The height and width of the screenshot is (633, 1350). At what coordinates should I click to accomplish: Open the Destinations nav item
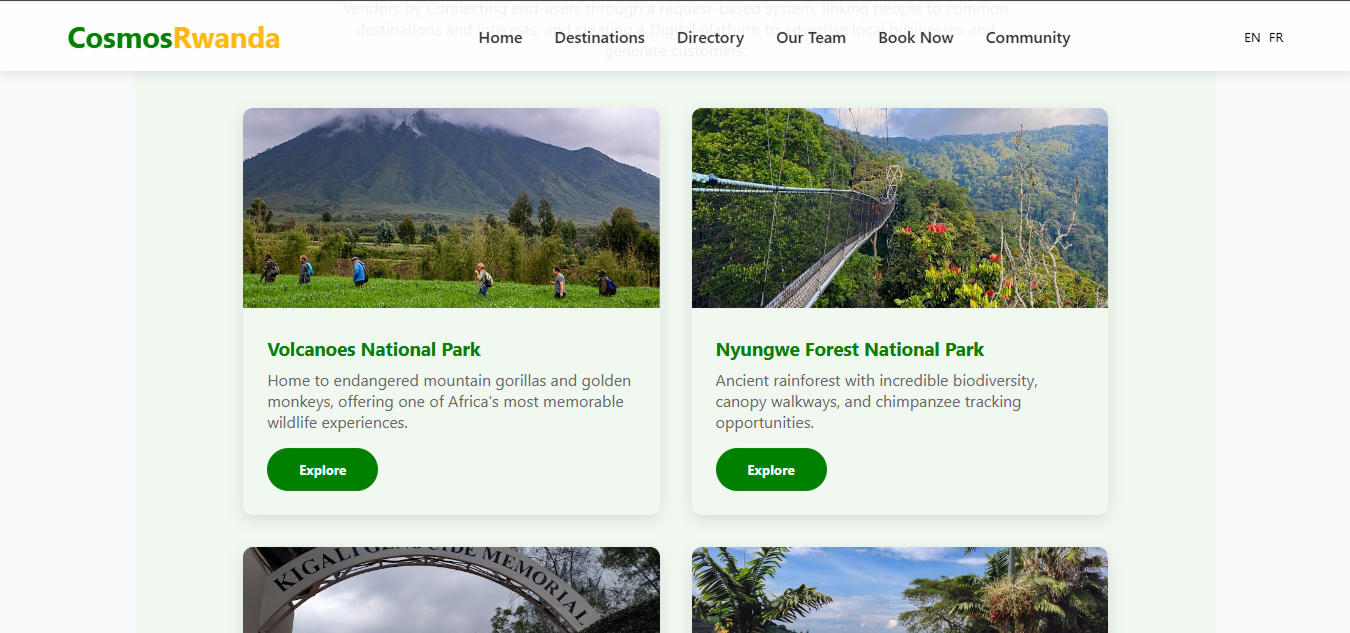599,38
